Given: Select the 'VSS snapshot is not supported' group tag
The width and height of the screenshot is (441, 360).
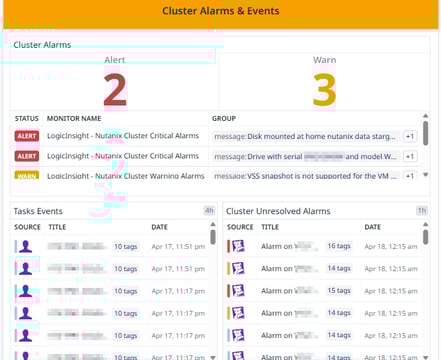Looking at the screenshot, I should click(306, 176).
